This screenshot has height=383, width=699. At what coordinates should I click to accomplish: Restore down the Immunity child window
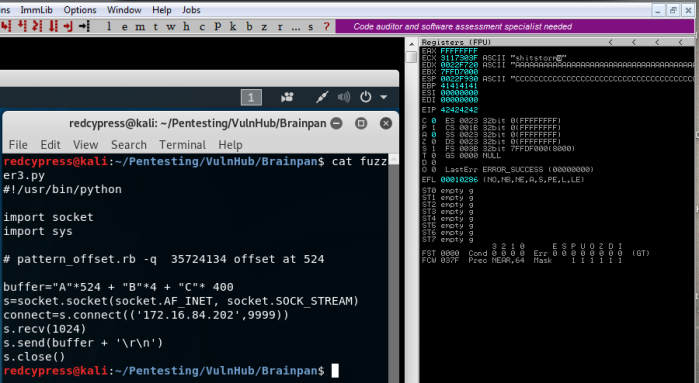673,10
